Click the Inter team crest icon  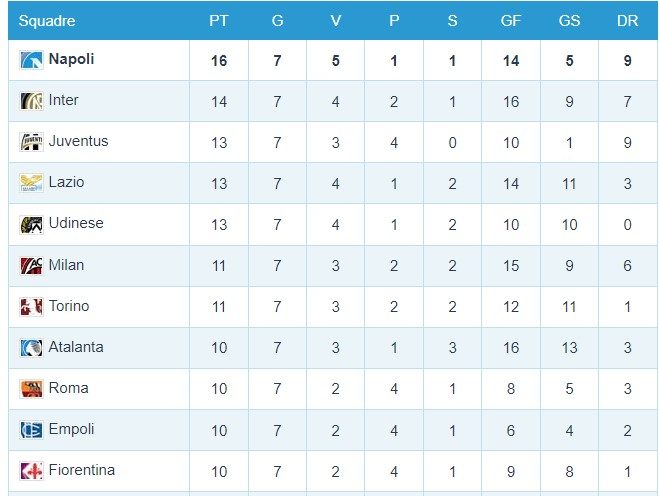31,101
